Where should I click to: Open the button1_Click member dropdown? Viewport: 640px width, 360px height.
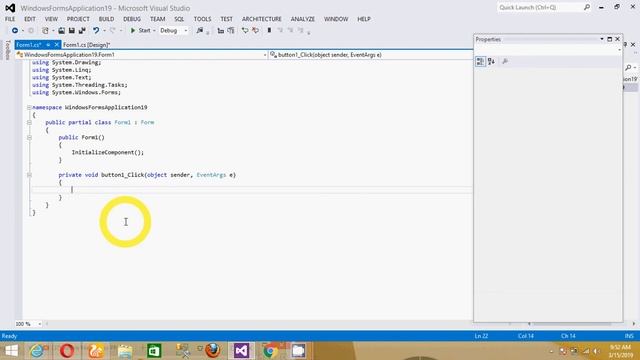[370, 55]
